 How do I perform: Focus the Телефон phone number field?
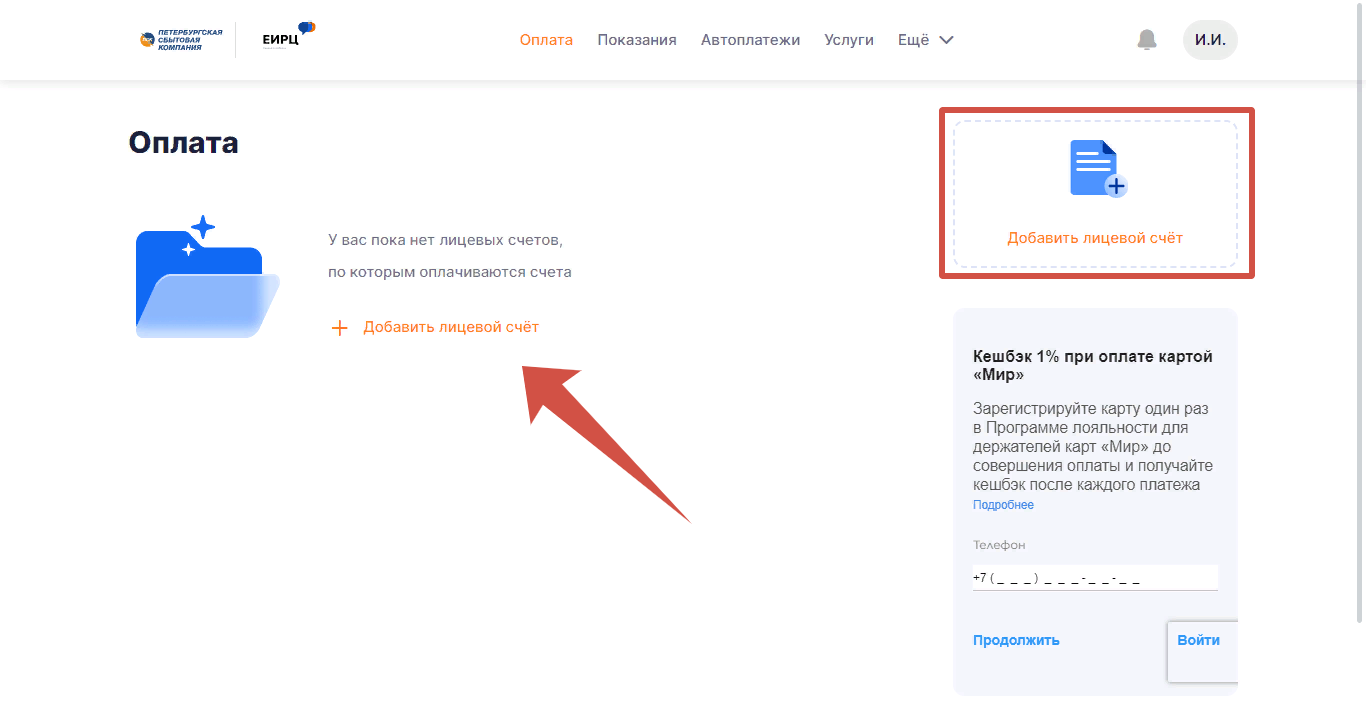pyautogui.click(x=1094, y=578)
